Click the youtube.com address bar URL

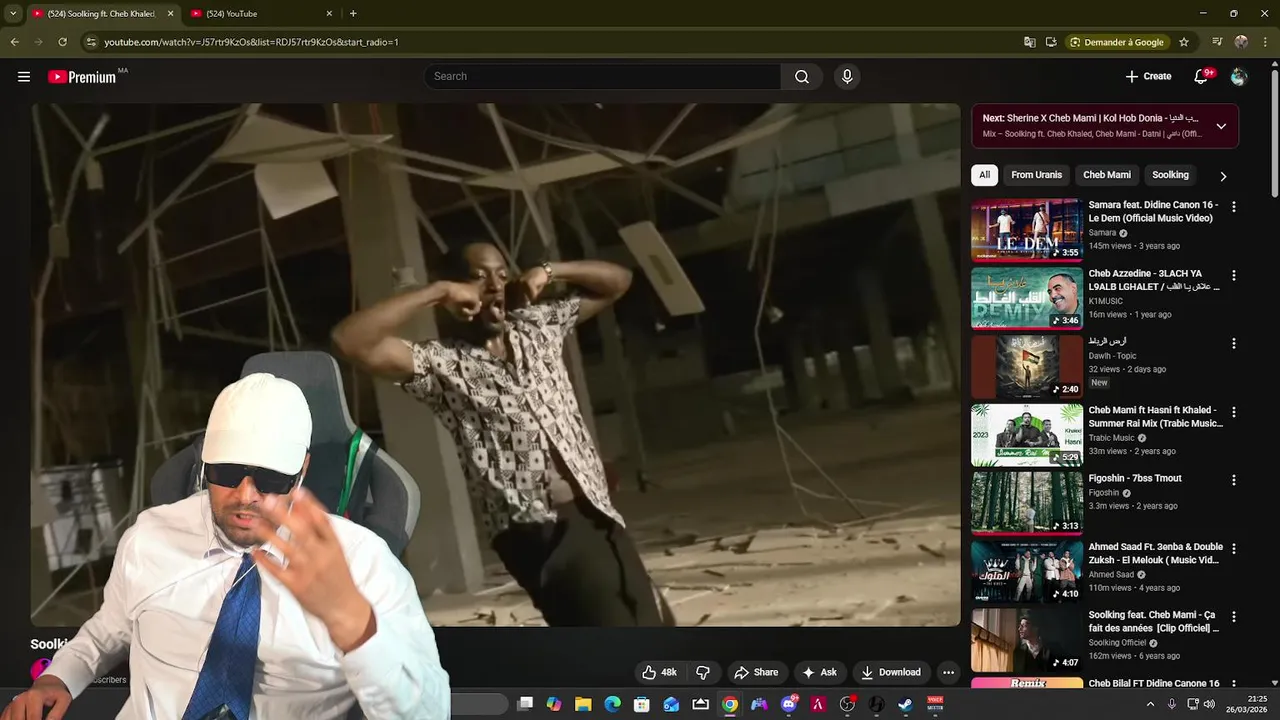tap(251, 42)
